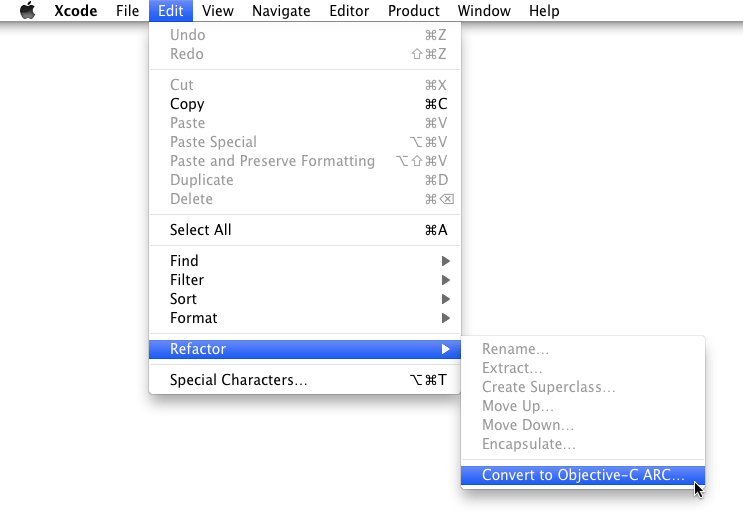Click the highlighted Refactor menu entry
The height and width of the screenshot is (516, 743).
click(x=198, y=349)
